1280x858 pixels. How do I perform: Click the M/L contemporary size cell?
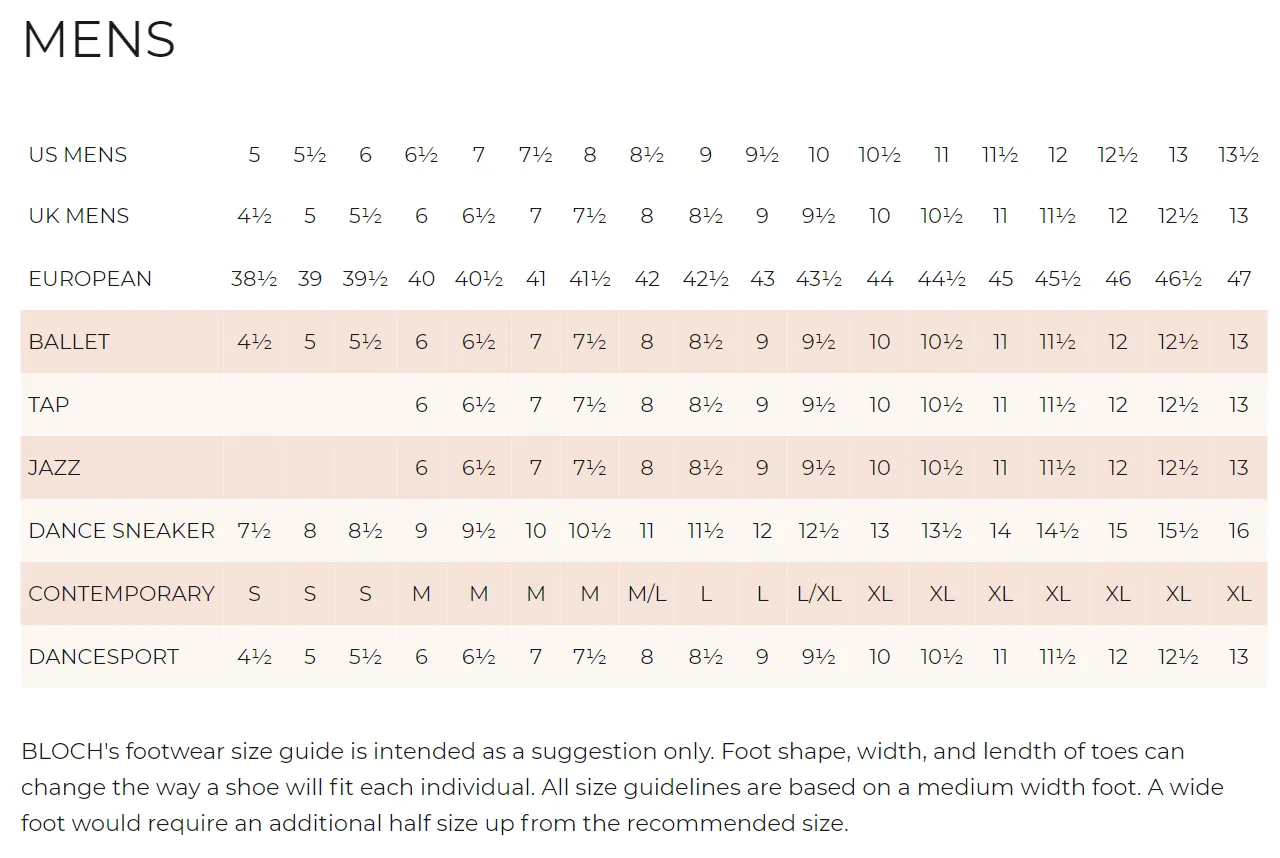coord(647,594)
